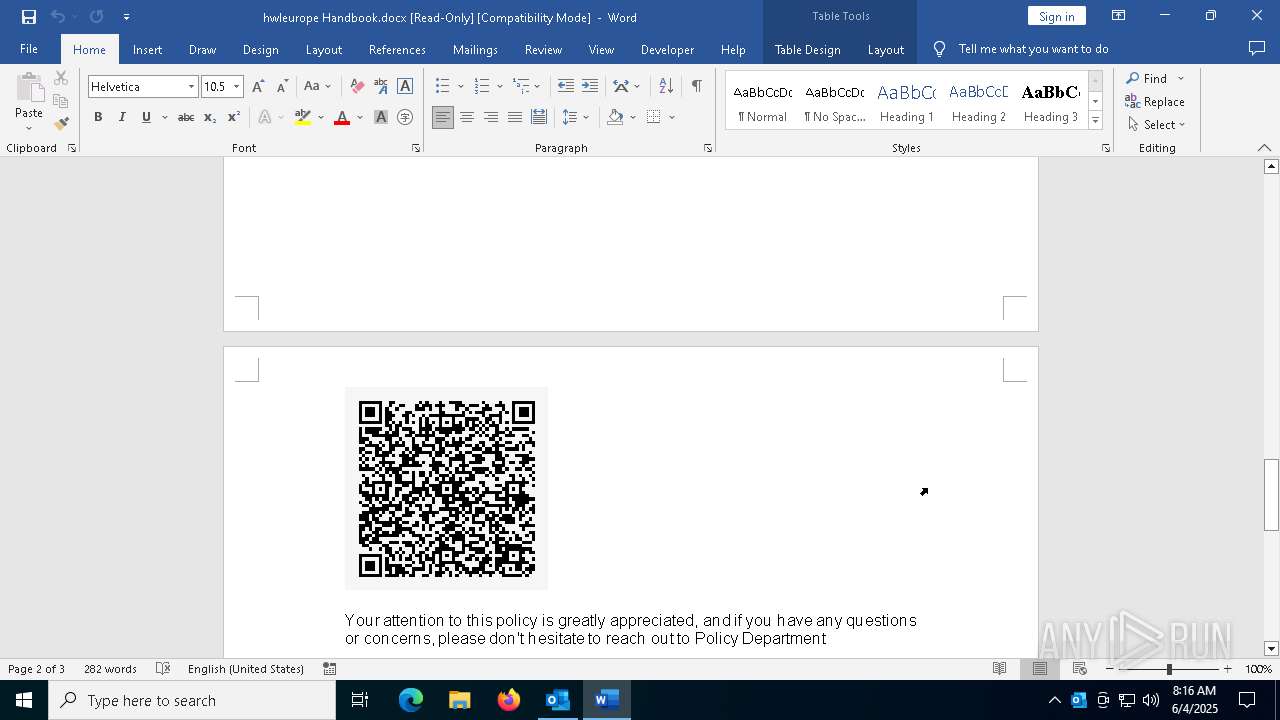Toggle macro recording in status bar

pos(329,669)
